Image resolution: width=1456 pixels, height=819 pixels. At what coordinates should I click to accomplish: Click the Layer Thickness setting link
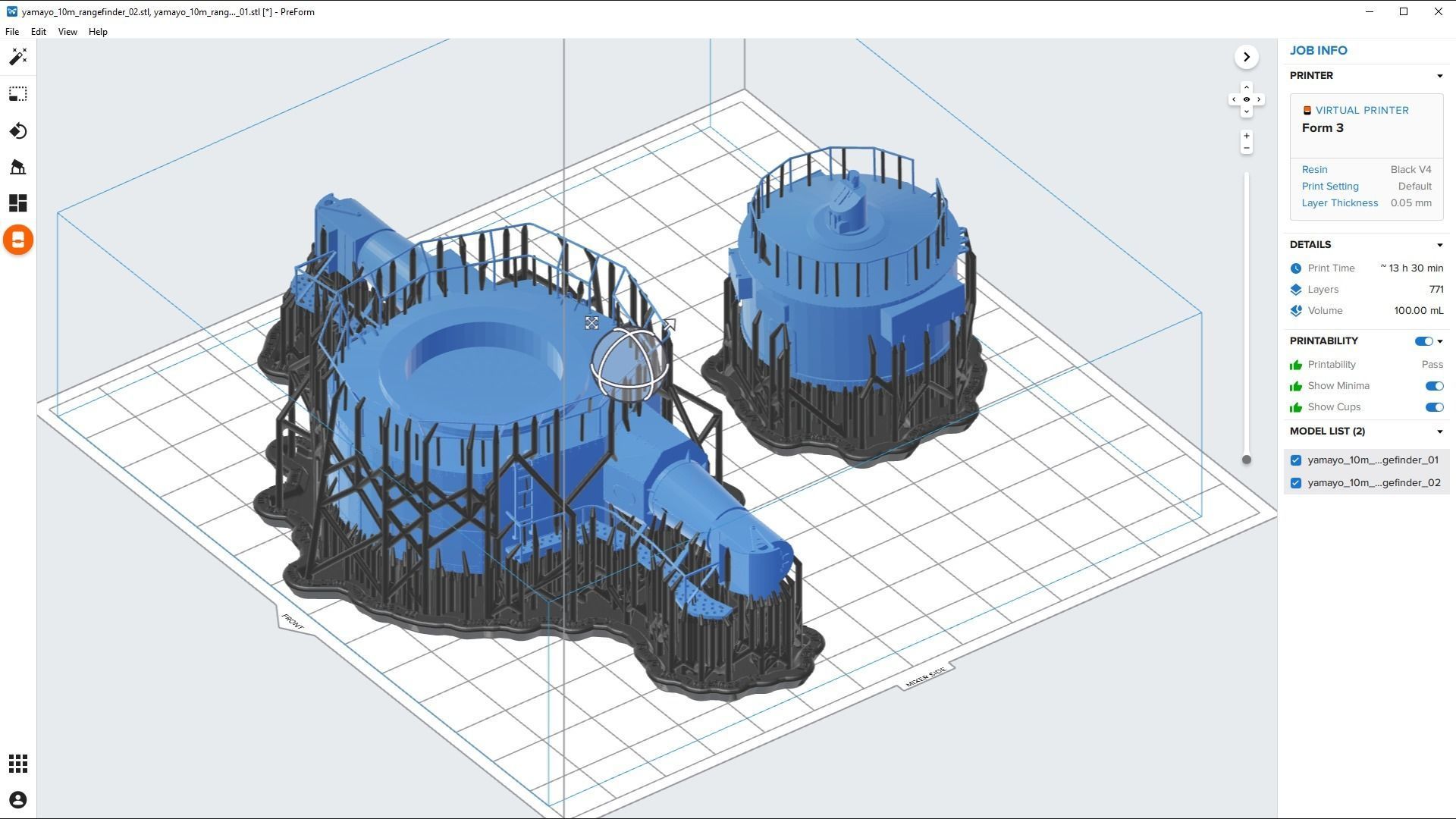tap(1339, 203)
